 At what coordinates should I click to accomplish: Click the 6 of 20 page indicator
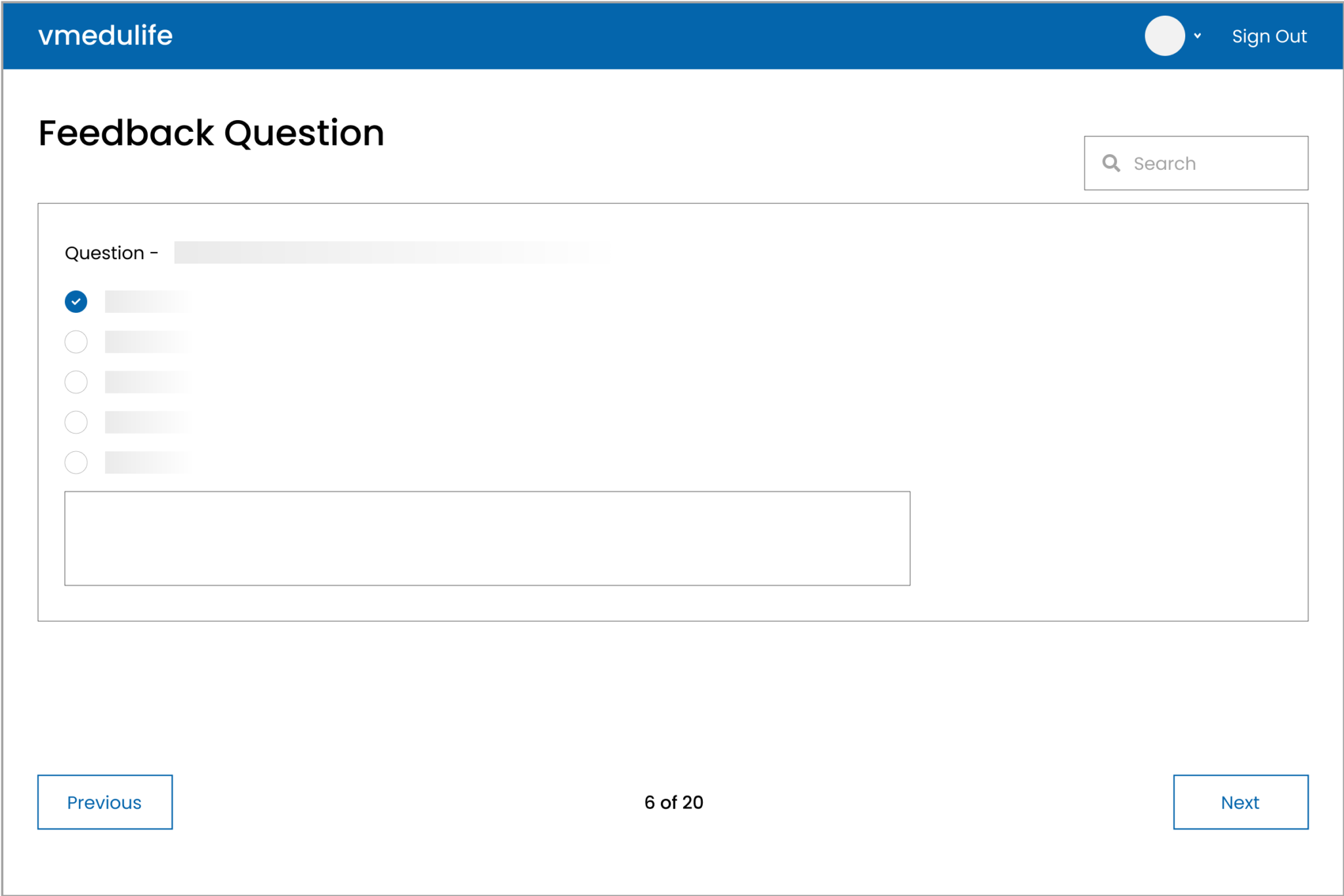[x=673, y=802]
